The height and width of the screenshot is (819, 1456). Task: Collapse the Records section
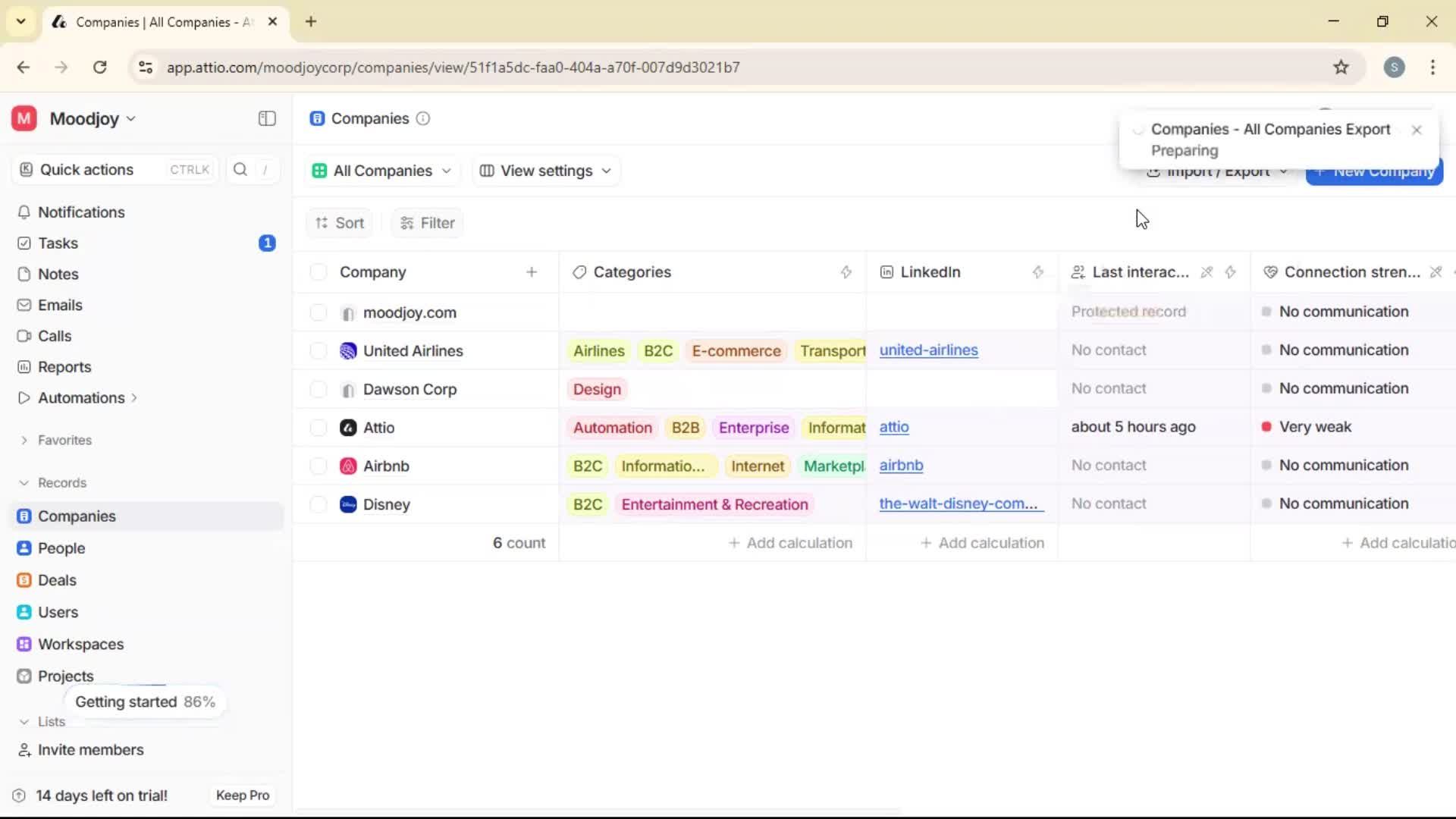point(24,482)
